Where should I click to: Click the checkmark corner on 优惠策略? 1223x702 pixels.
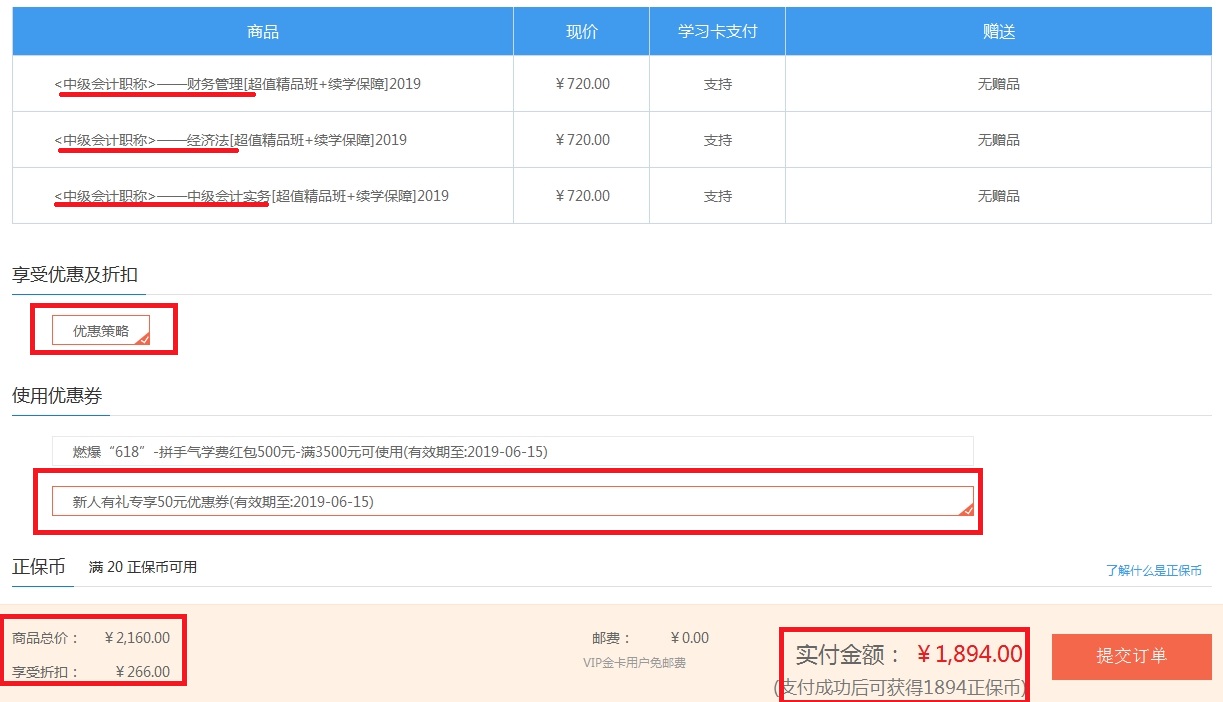[x=143, y=339]
